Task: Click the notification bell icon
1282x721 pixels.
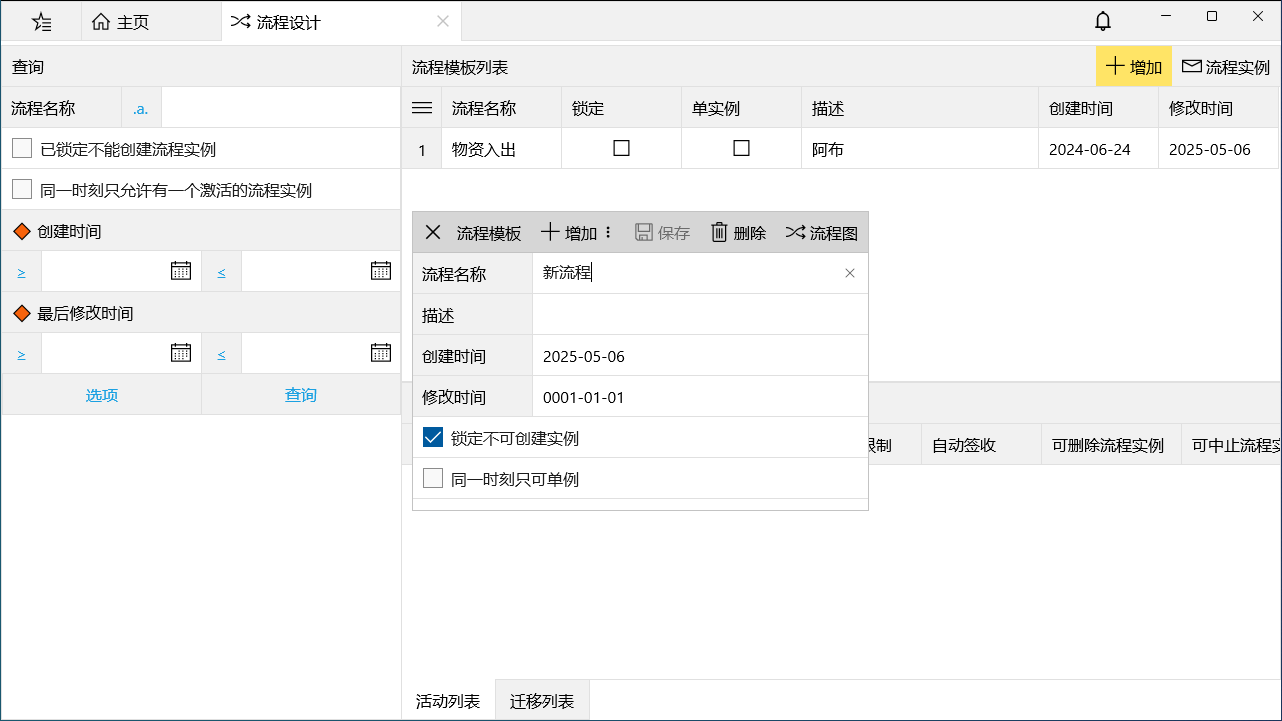Action: [x=1103, y=21]
